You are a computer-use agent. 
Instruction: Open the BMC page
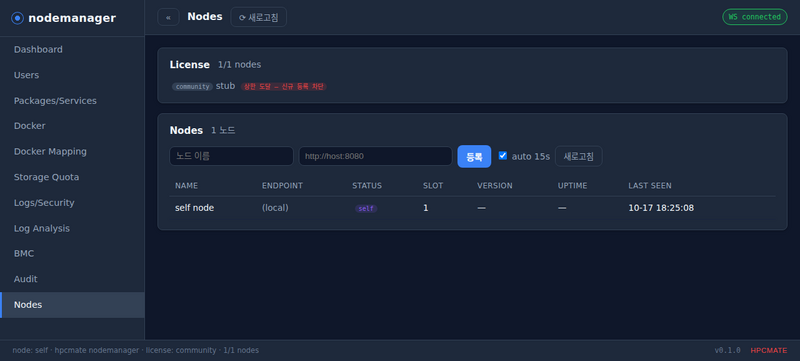[x=72, y=253]
